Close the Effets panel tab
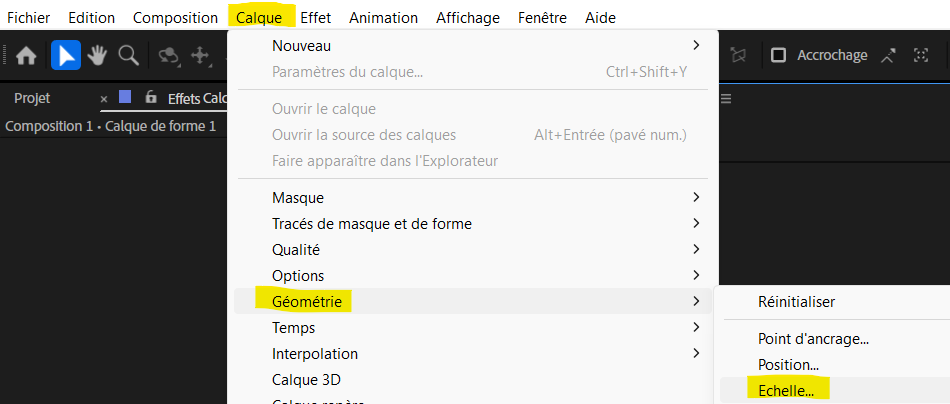This screenshot has height=404, width=950. point(104,98)
